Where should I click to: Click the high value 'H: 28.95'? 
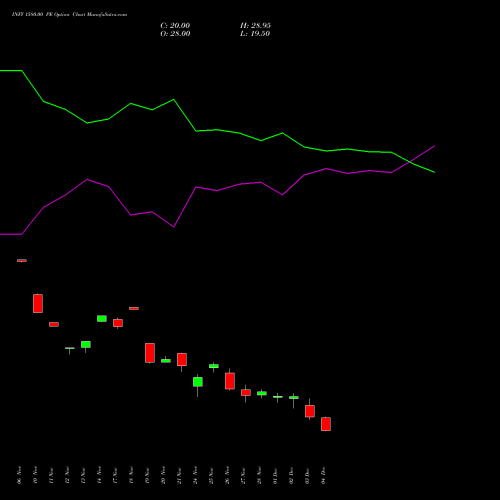(255, 26)
